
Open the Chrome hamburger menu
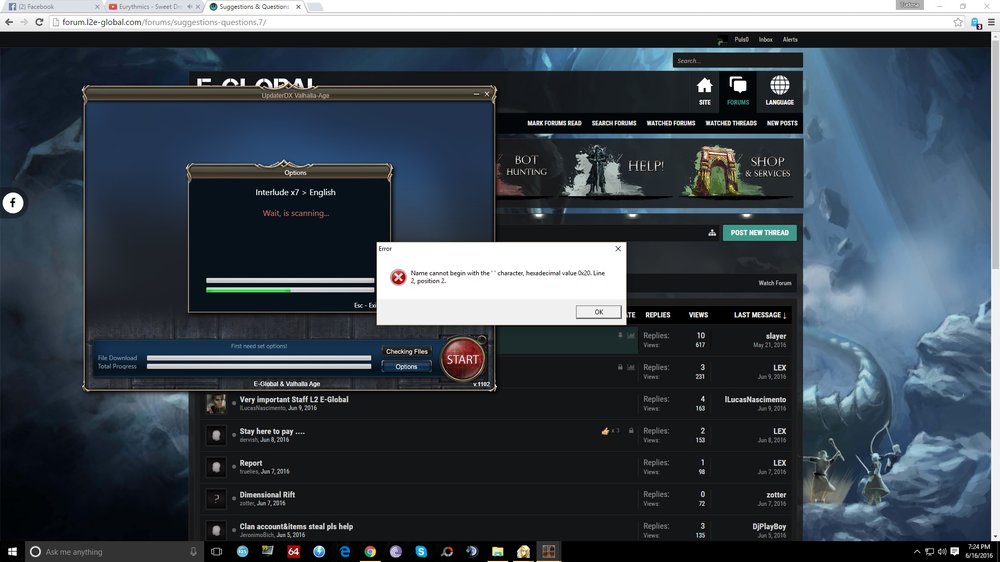coord(989,22)
